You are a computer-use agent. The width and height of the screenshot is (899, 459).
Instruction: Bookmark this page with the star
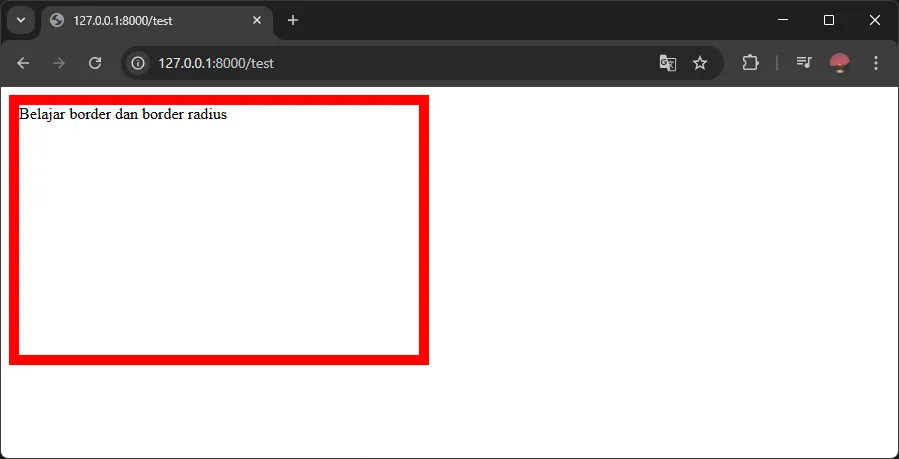click(700, 63)
